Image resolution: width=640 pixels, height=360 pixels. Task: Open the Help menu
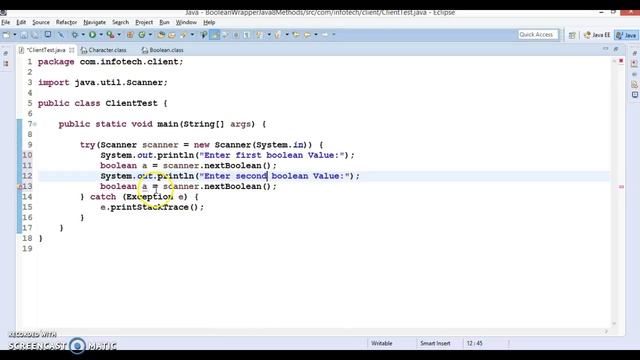click(209, 22)
